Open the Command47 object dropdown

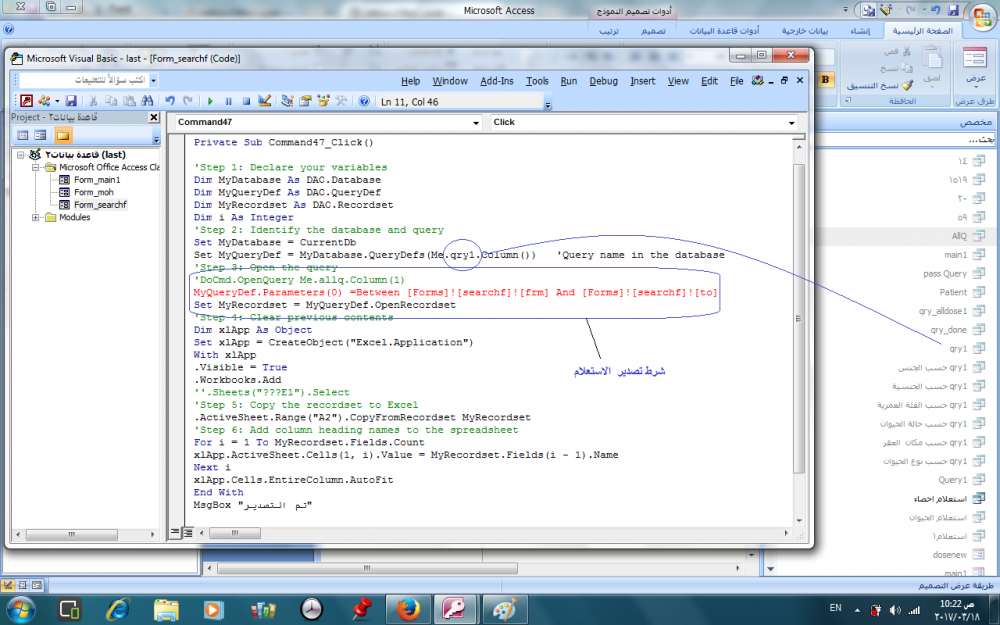476,122
